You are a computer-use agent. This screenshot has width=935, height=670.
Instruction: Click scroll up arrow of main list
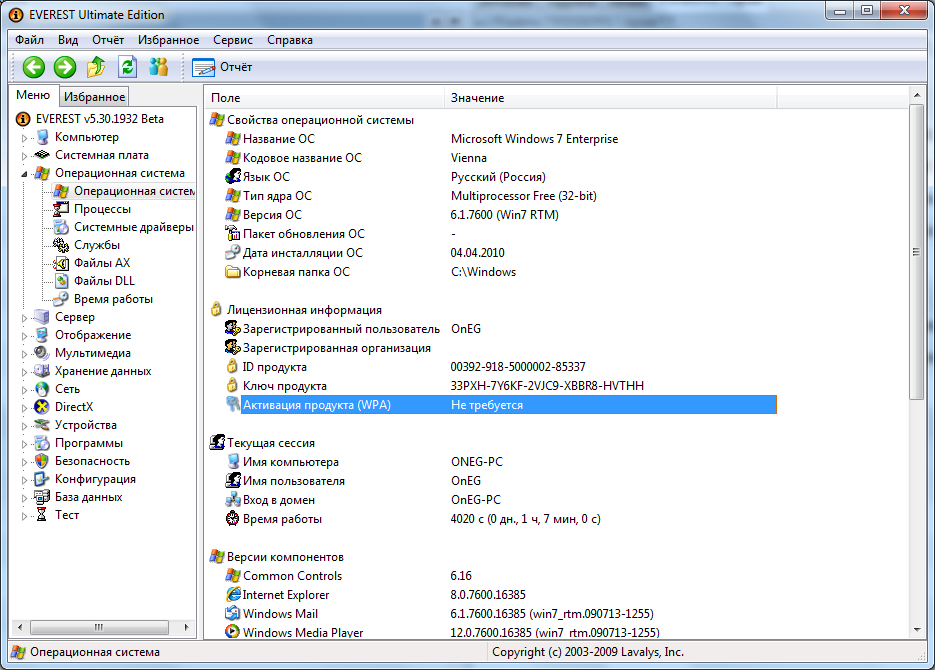tap(916, 95)
